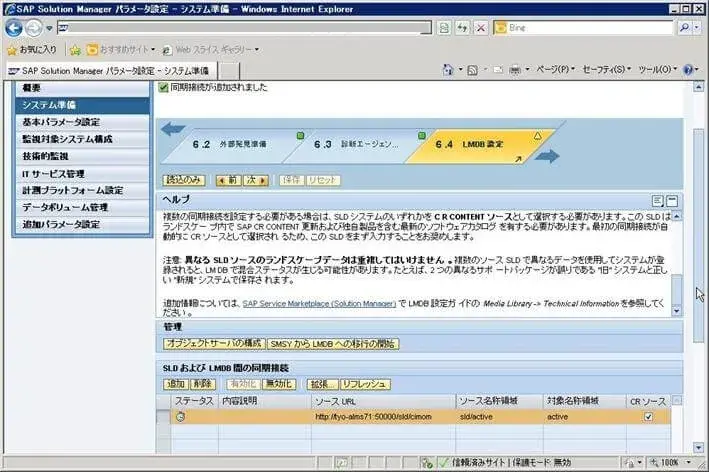Screen dimensions: 709x472
Task: Click the 前 previous step button
Action: [229, 180]
